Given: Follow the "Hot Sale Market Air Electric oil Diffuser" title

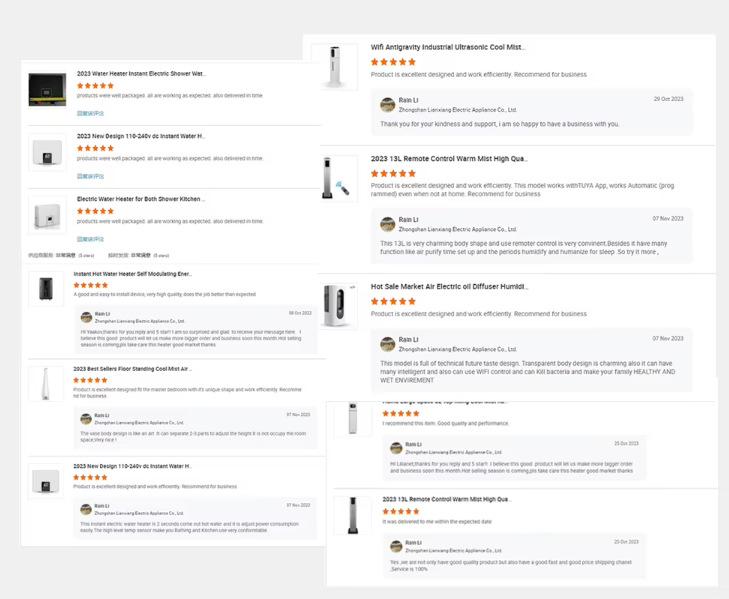Looking at the screenshot, I should pyautogui.click(x=448, y=287).
